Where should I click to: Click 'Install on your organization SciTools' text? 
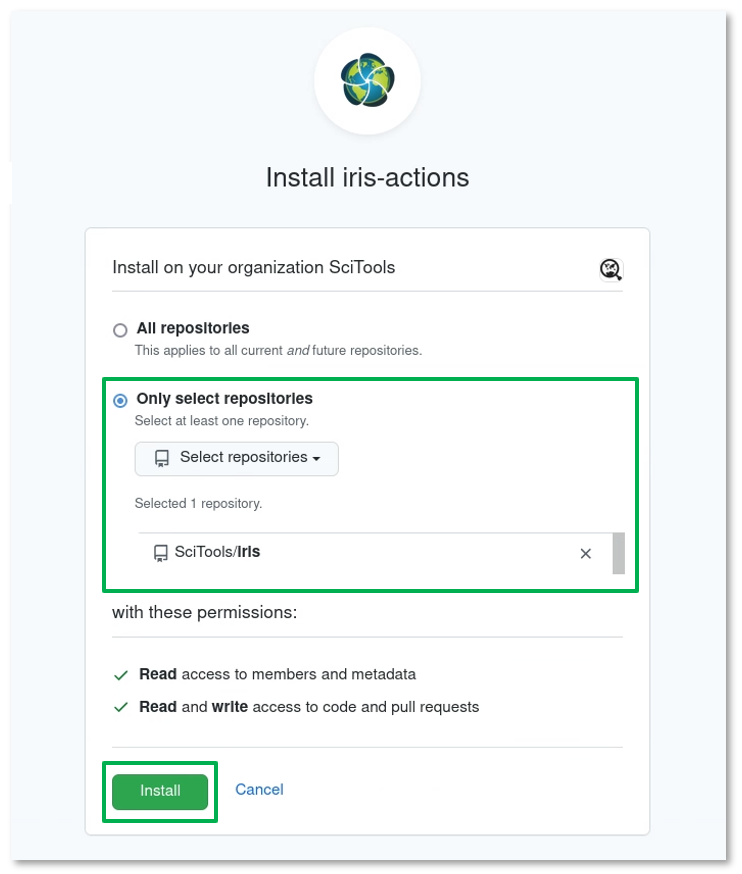pyautogui.click(x=253, y=267)
